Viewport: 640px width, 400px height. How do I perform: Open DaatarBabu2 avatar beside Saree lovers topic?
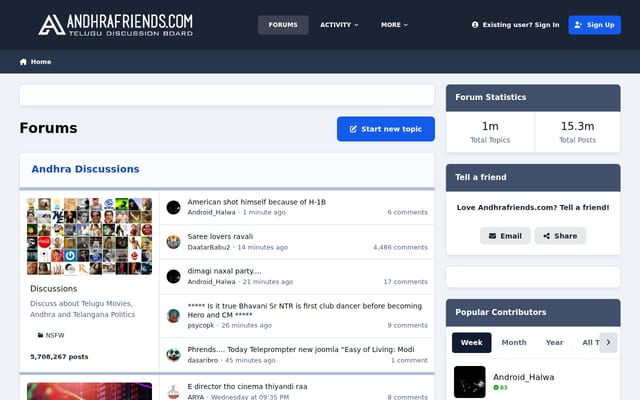click(173, 242)
